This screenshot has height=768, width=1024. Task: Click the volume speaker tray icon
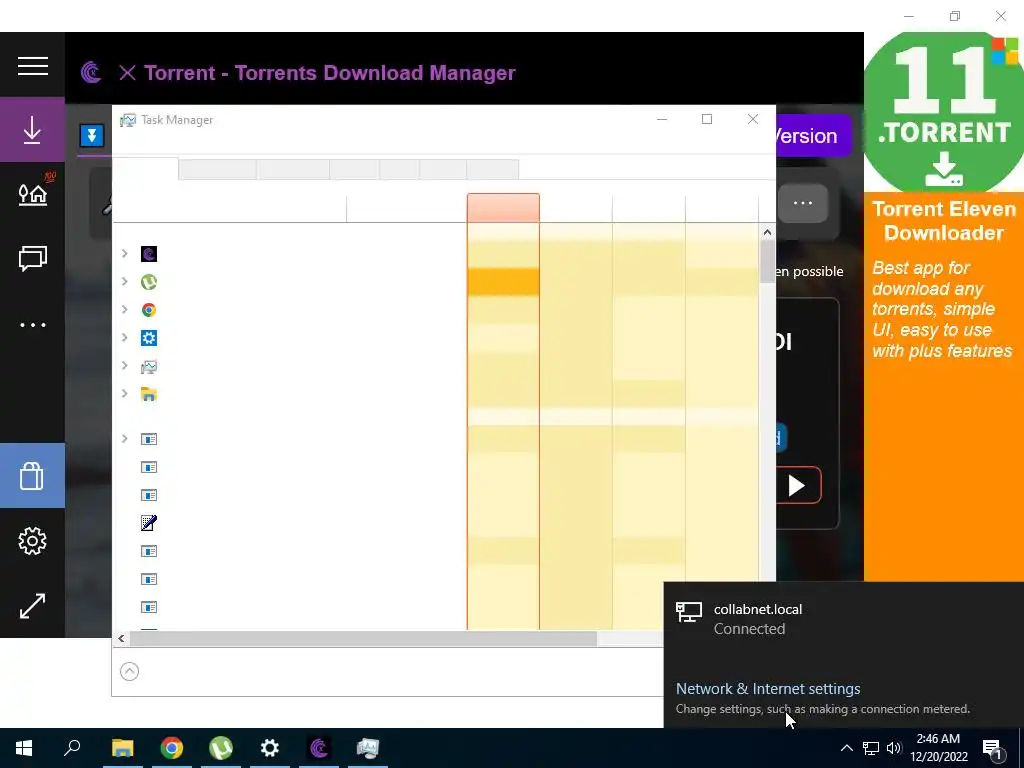[894, 748]
